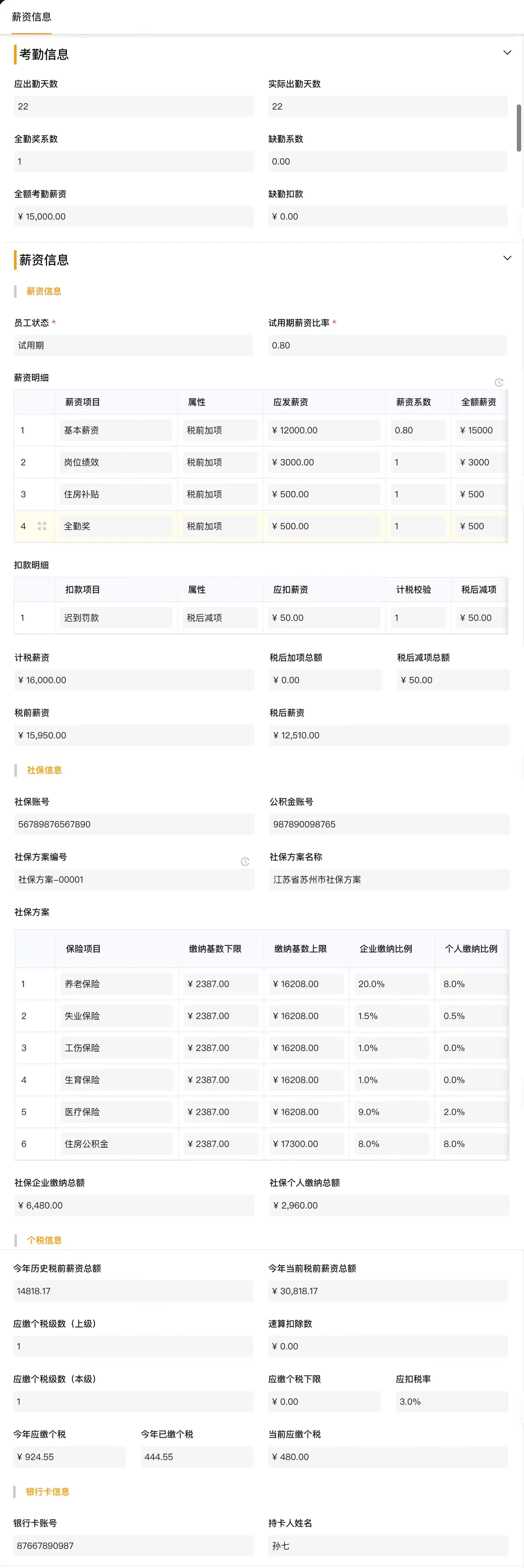Open the 员工状态 field showing 试用期

133,345
